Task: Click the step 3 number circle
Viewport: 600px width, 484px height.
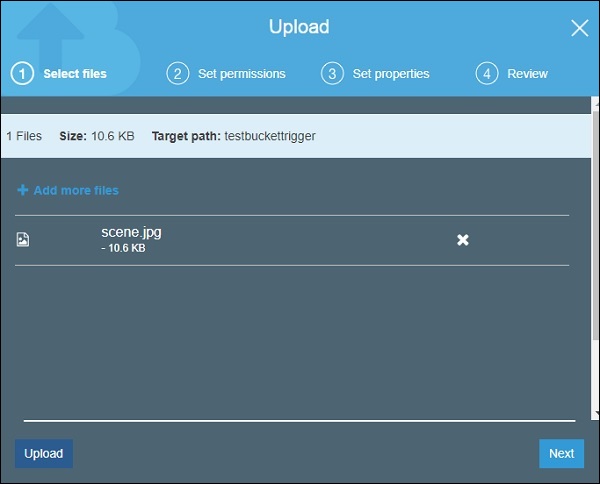Action: click(x=332, y=73)
